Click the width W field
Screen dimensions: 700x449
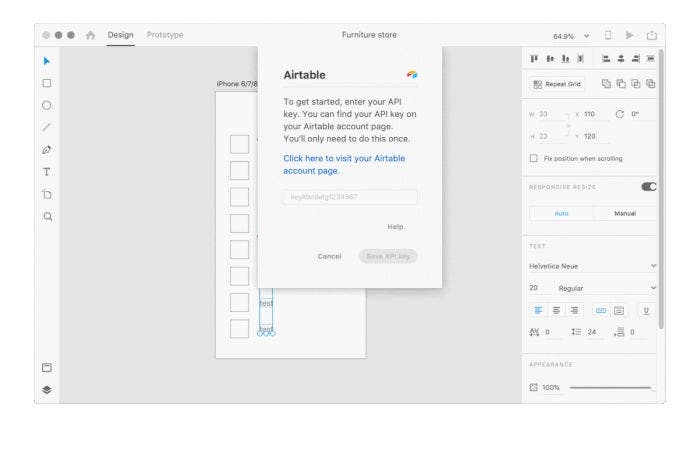(x=550, y=114)
